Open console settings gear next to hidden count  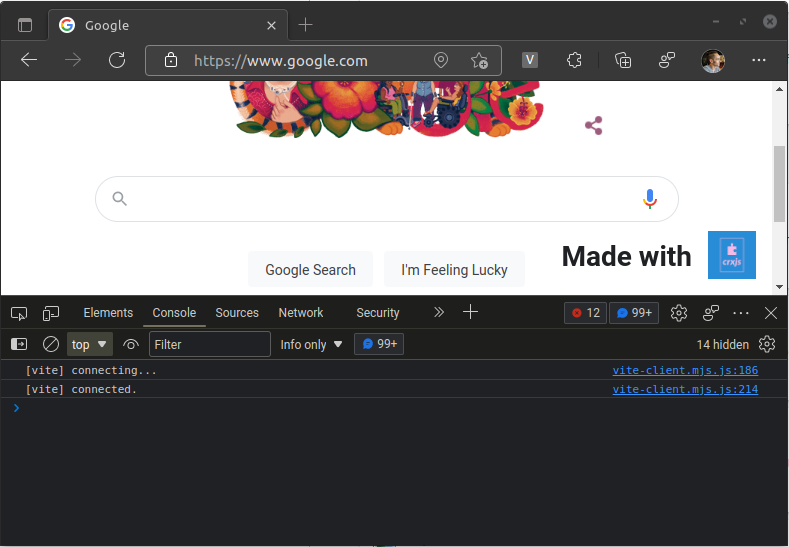tap(767, 344)
